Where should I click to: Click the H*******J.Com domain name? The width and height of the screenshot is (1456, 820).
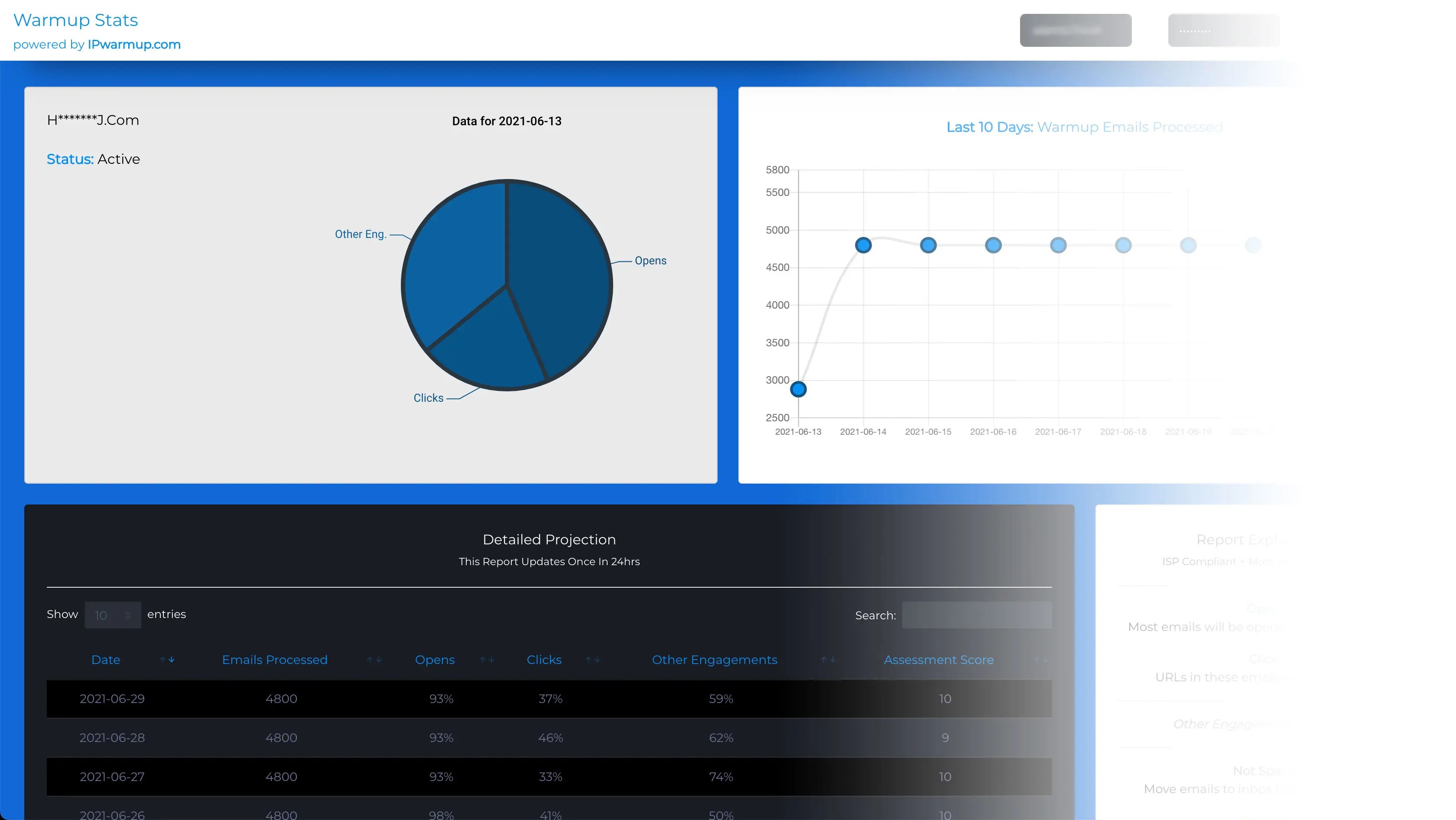[x=93, y=120]
